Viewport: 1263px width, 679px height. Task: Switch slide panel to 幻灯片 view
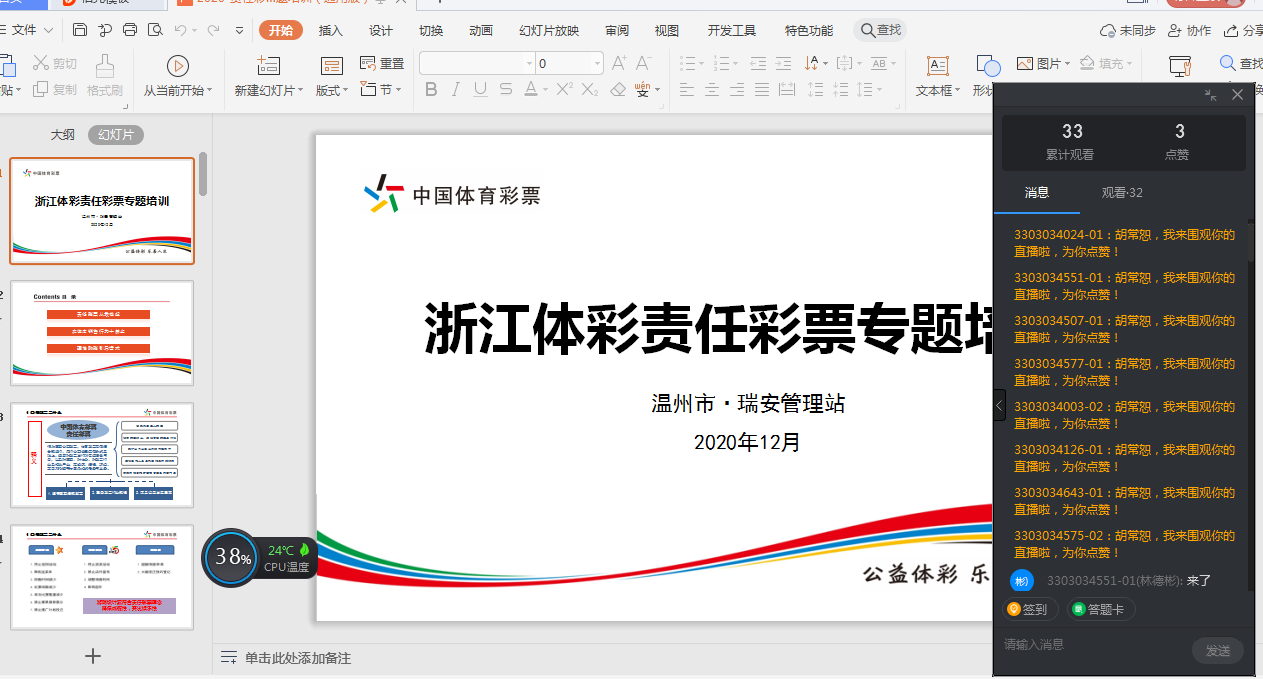coord(116,135)
